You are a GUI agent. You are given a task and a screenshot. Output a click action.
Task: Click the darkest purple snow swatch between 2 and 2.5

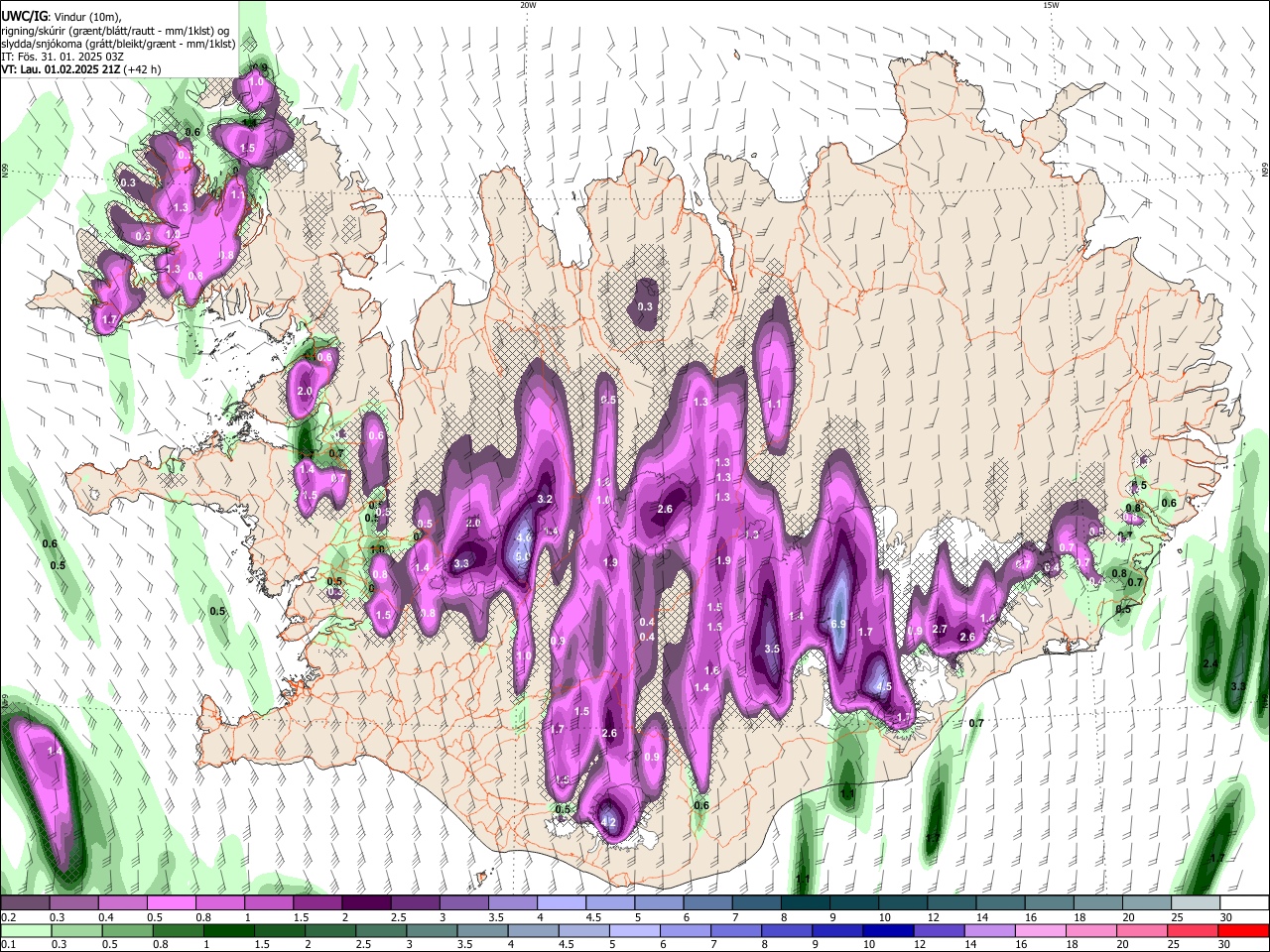365,903
